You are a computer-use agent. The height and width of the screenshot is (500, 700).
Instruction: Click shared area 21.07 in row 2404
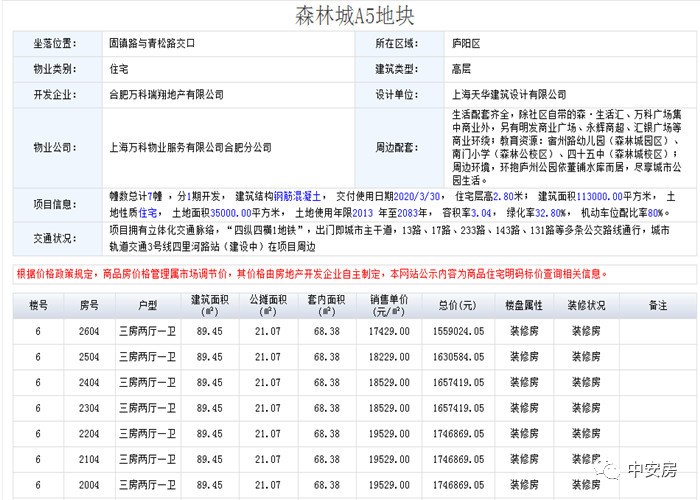click(268, 383)
